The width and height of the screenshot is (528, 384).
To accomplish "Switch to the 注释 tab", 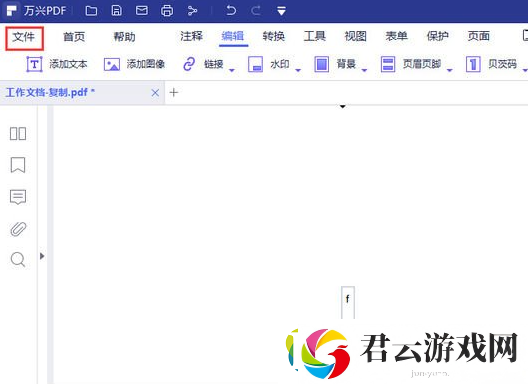I will click(x=191, y=36).
